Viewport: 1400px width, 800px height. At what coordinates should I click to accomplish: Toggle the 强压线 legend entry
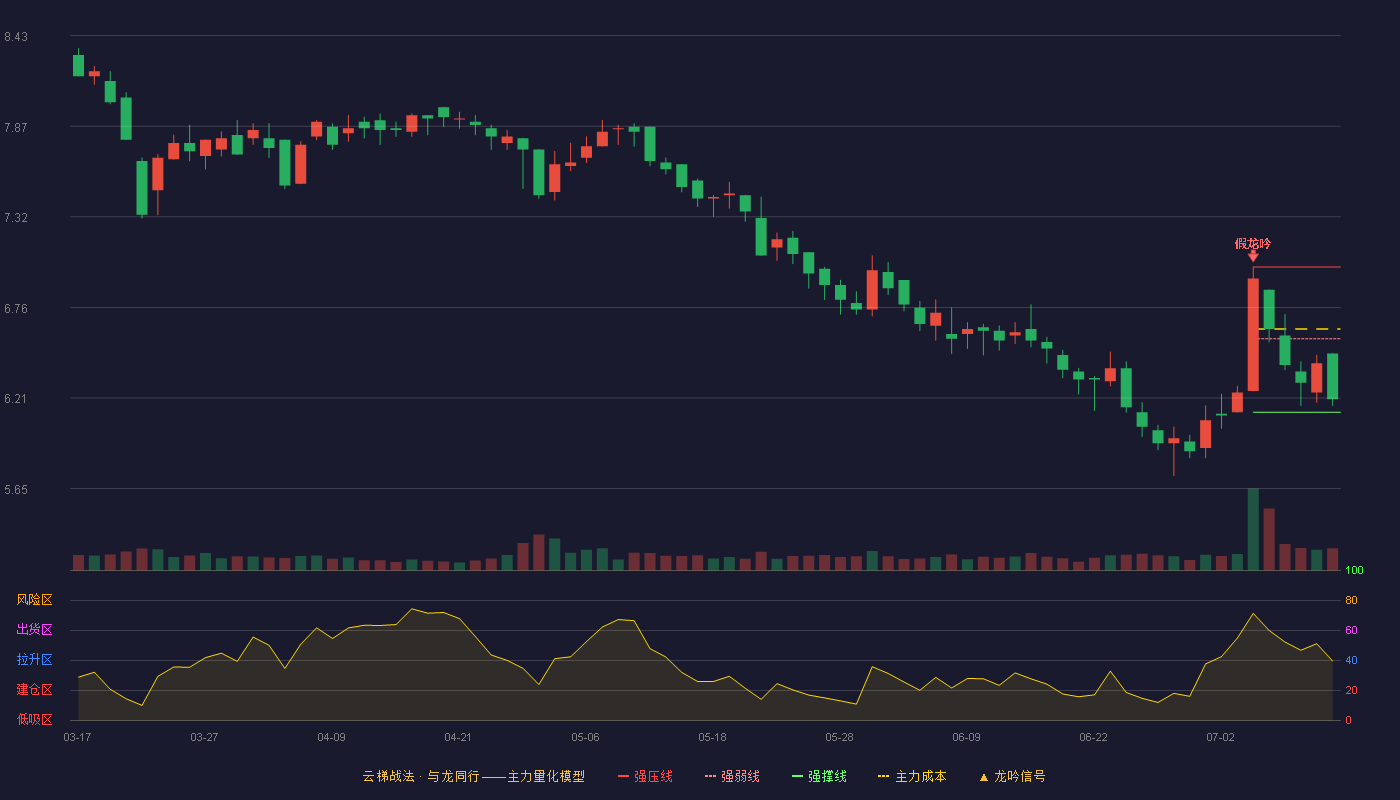pyautogui.click(x=645, y=776)
